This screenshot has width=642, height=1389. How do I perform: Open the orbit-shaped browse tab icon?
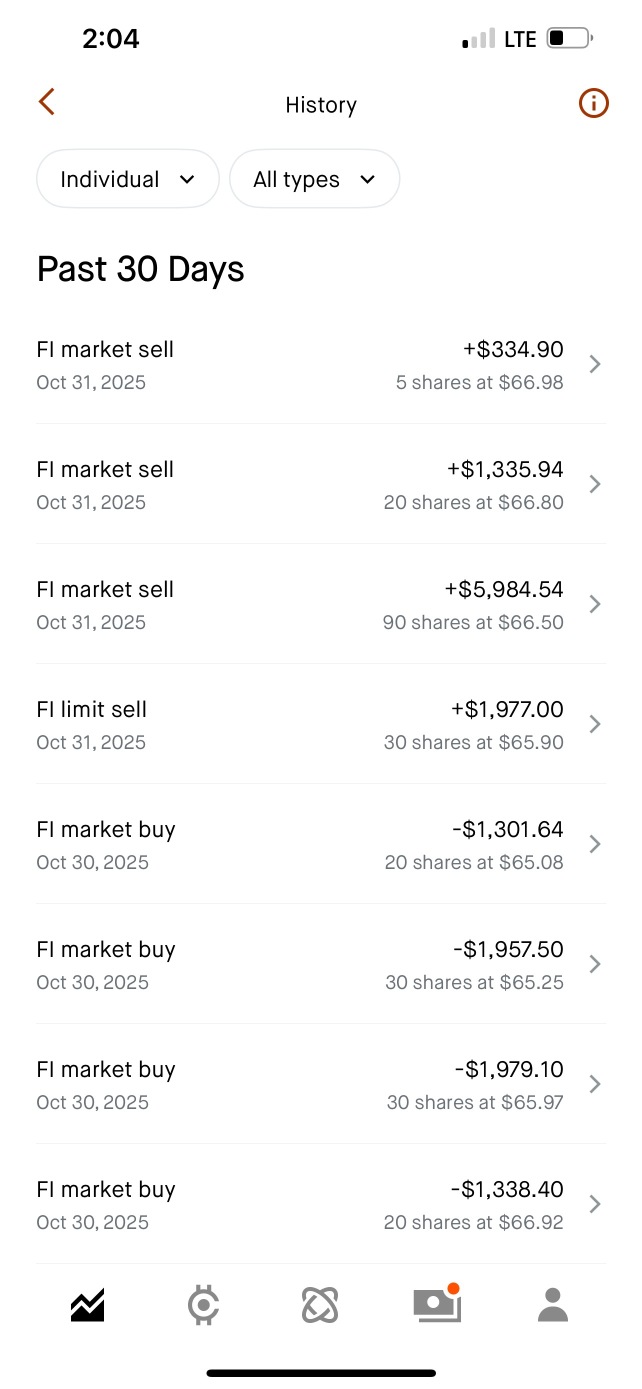[320, 1305]
